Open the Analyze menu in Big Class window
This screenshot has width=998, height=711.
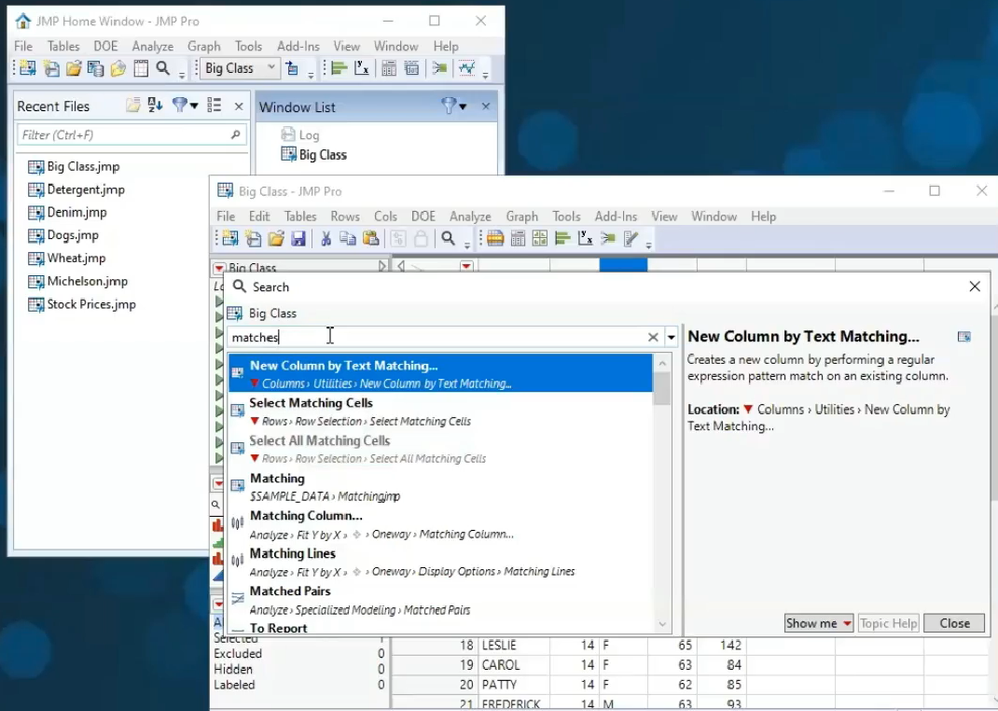[x=469, y=216]
